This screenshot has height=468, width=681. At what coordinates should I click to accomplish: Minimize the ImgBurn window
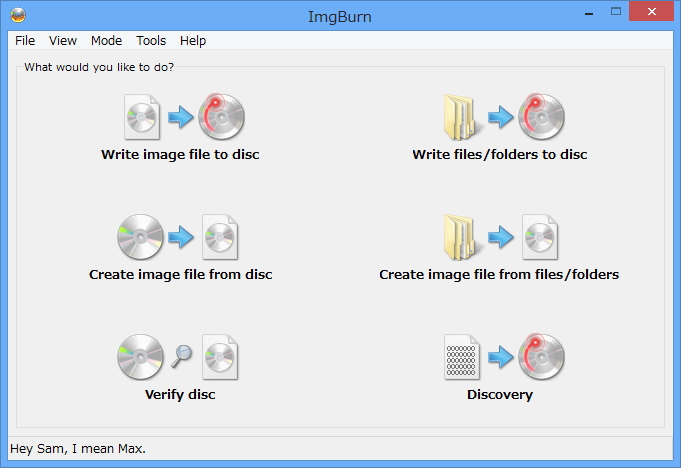pyautogui.click(x=589, y=13)
